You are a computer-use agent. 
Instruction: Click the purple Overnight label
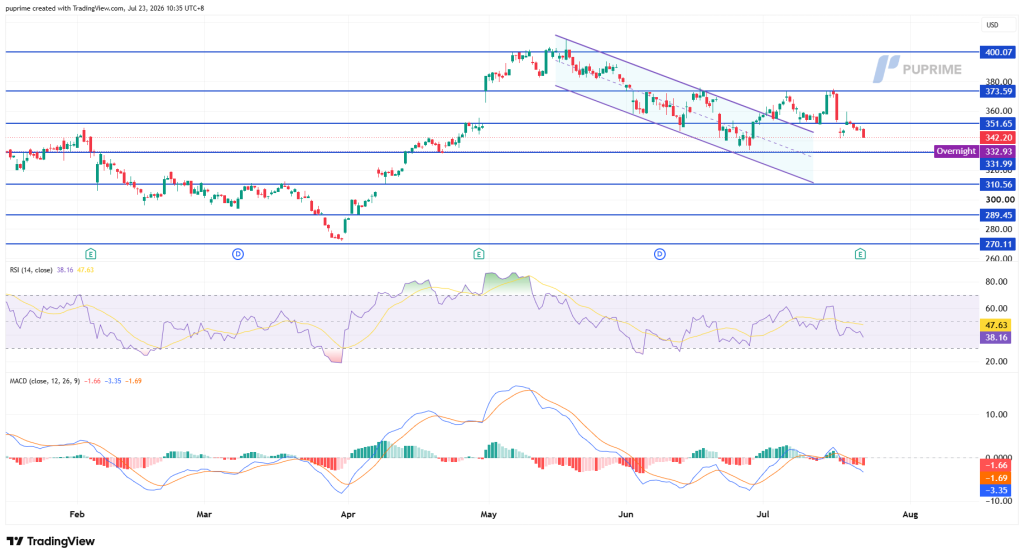click(955, 151)
